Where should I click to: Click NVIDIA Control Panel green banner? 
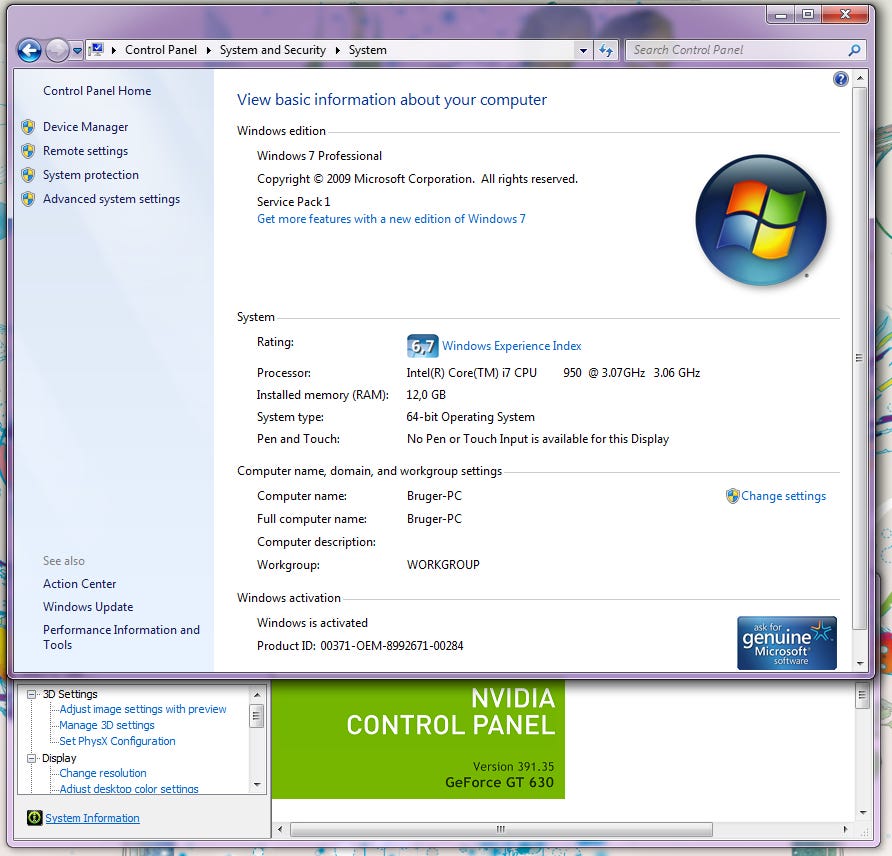pos(418,740)
